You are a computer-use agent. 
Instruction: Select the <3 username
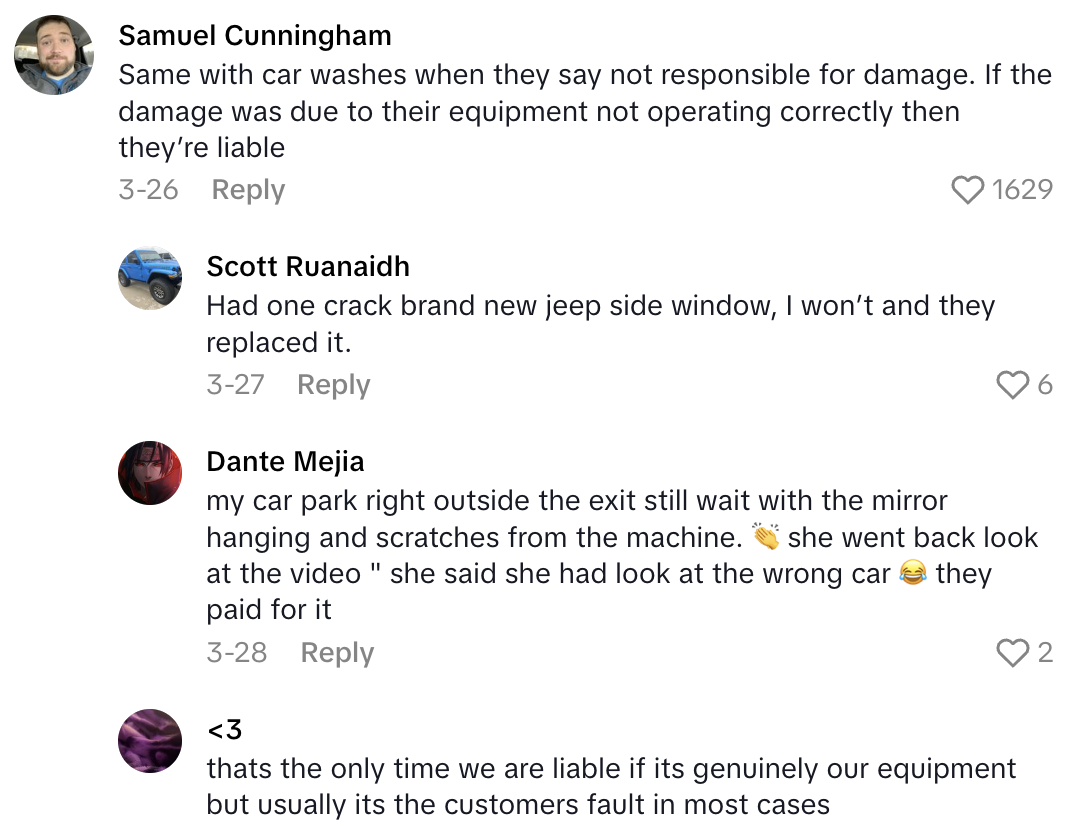pos(225,731)
